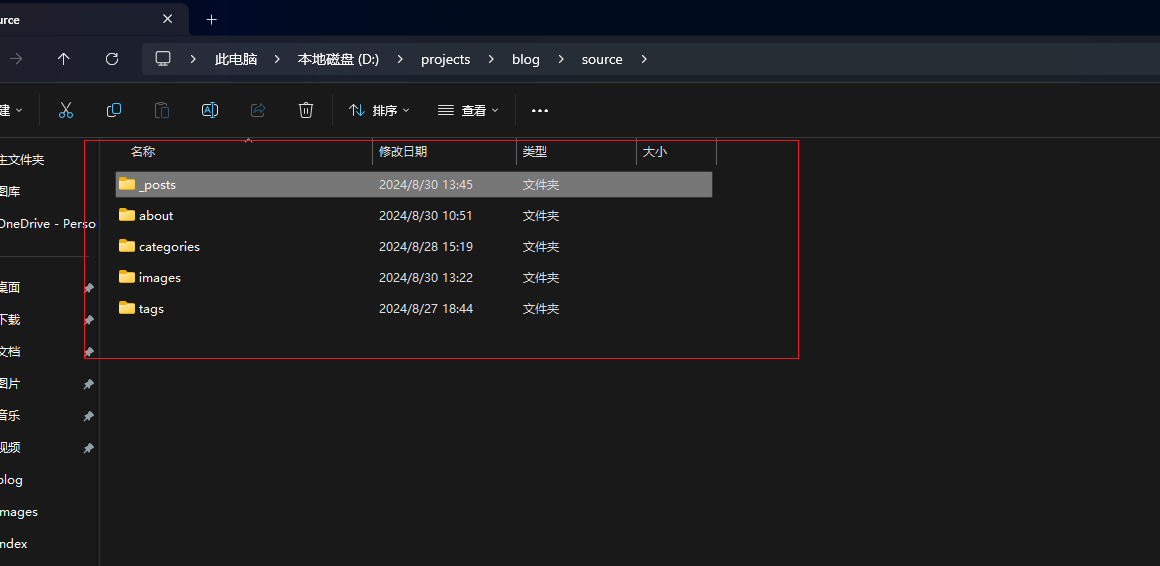Select the _posts folder
The width and height of the screenshot is (1160, 566).
[x=157, y=184]
